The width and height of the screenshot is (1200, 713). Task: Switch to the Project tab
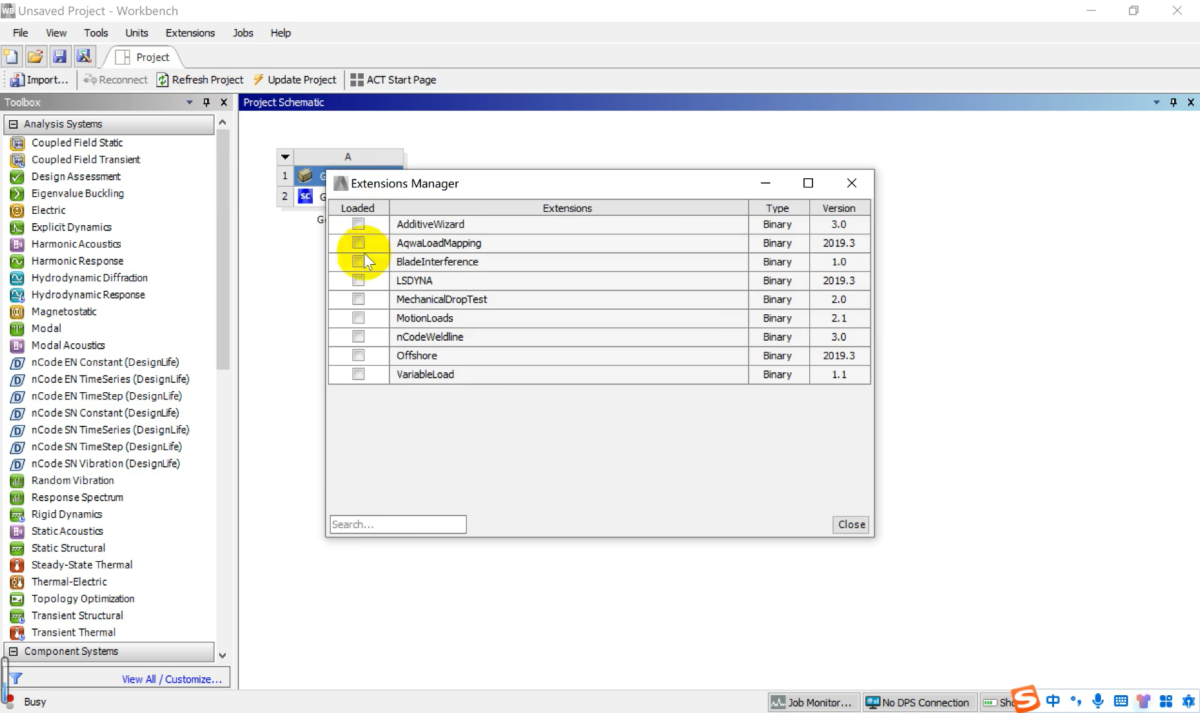pyautogui.click(x=143, y=57)
